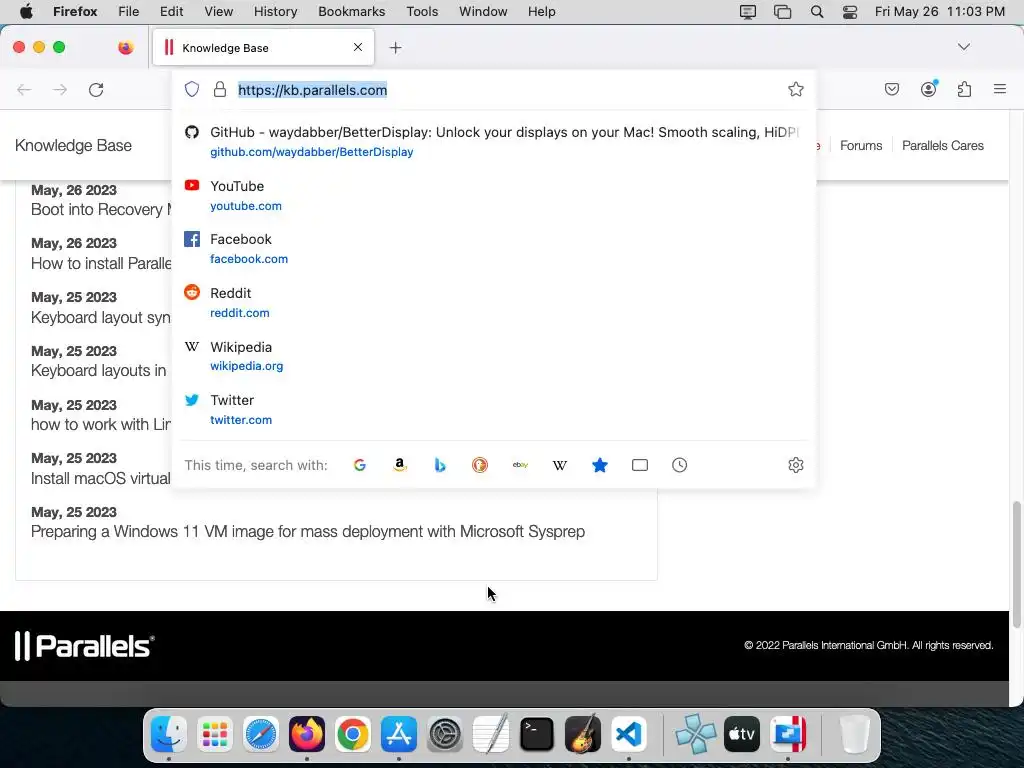Open the View menu
This screenshot has width=1024, height=768.
click(x=218, y=12)
